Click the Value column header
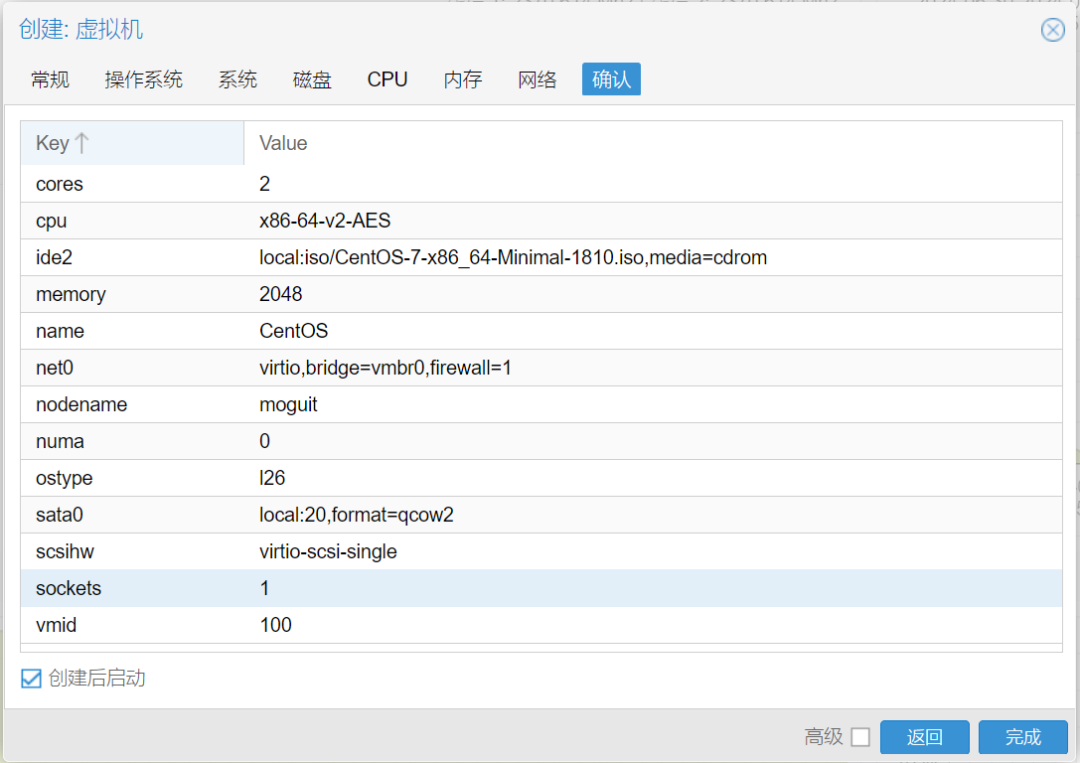Screen dimensions: 1080x763 pyautogui.click(x=653, y=143)
